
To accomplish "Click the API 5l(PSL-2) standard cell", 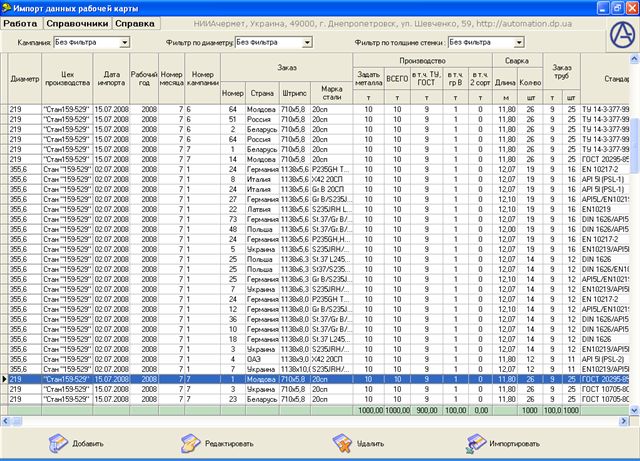I will (605, 359).
